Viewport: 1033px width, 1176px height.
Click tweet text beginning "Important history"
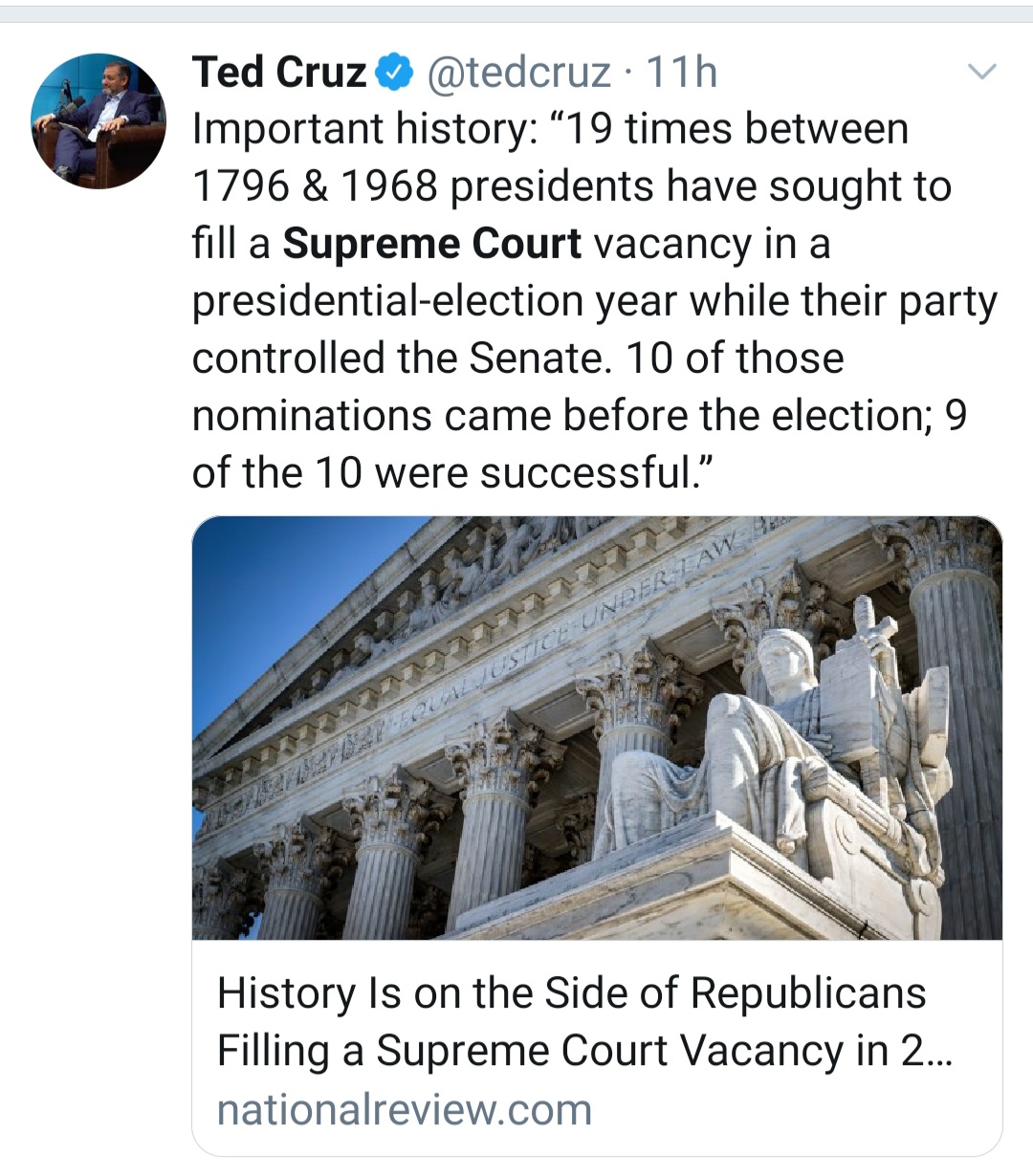pos(363,129)
